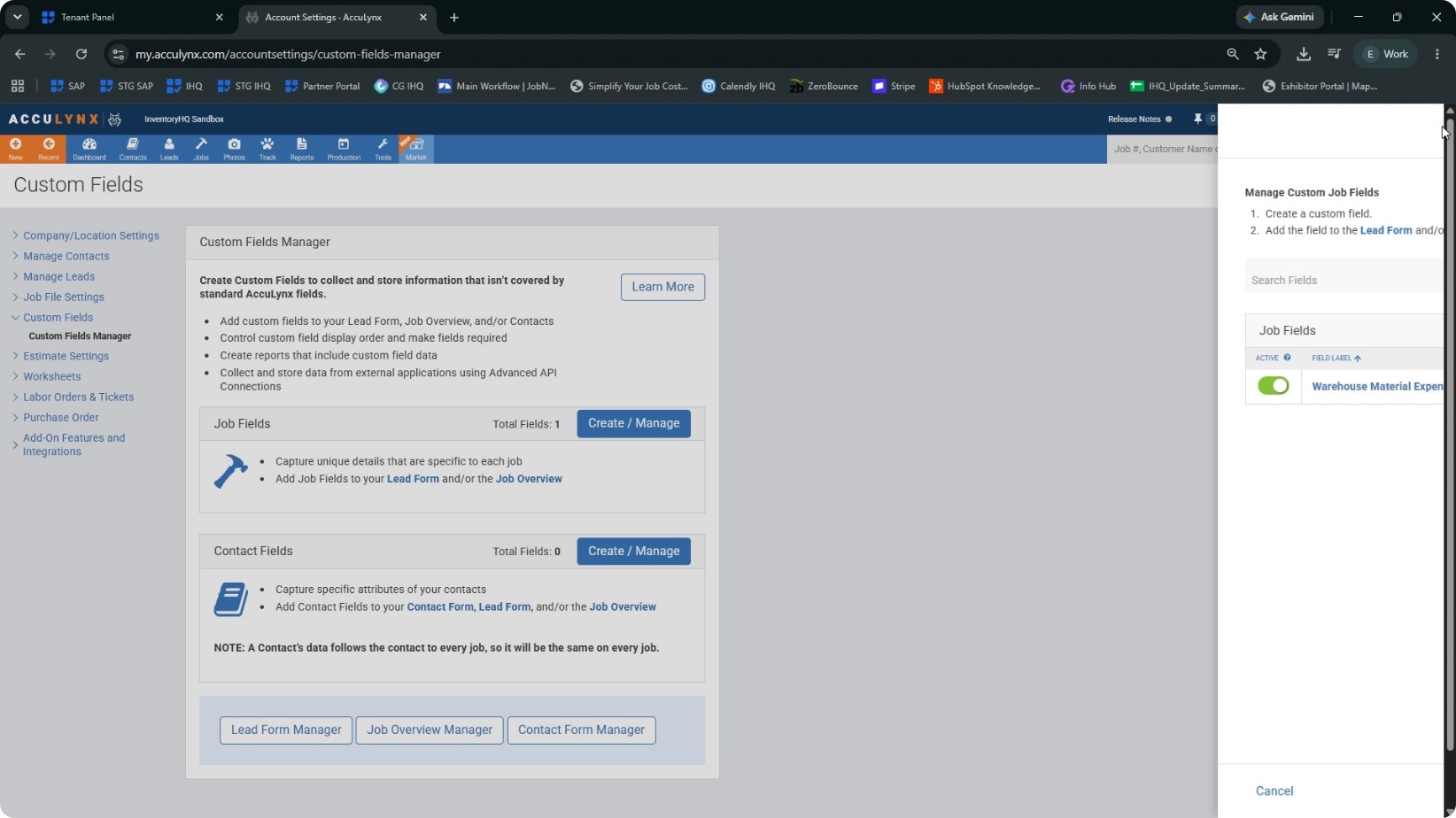Open Chrome three-dot menu
This screenshot has width=1456, height=818.
click(x=1437, y=54)
